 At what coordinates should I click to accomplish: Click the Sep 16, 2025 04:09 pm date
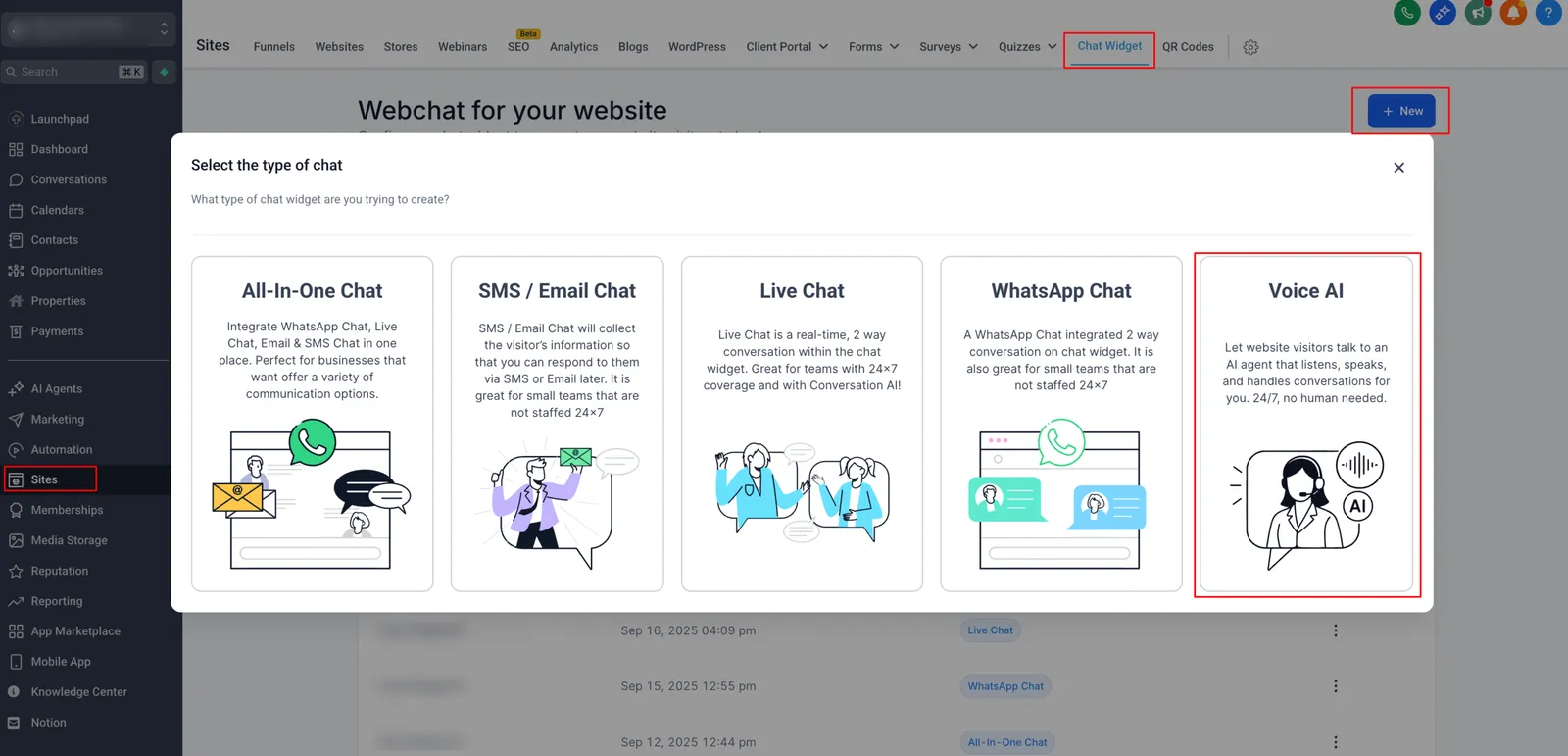pyautogui.click(x=688, y=630)
